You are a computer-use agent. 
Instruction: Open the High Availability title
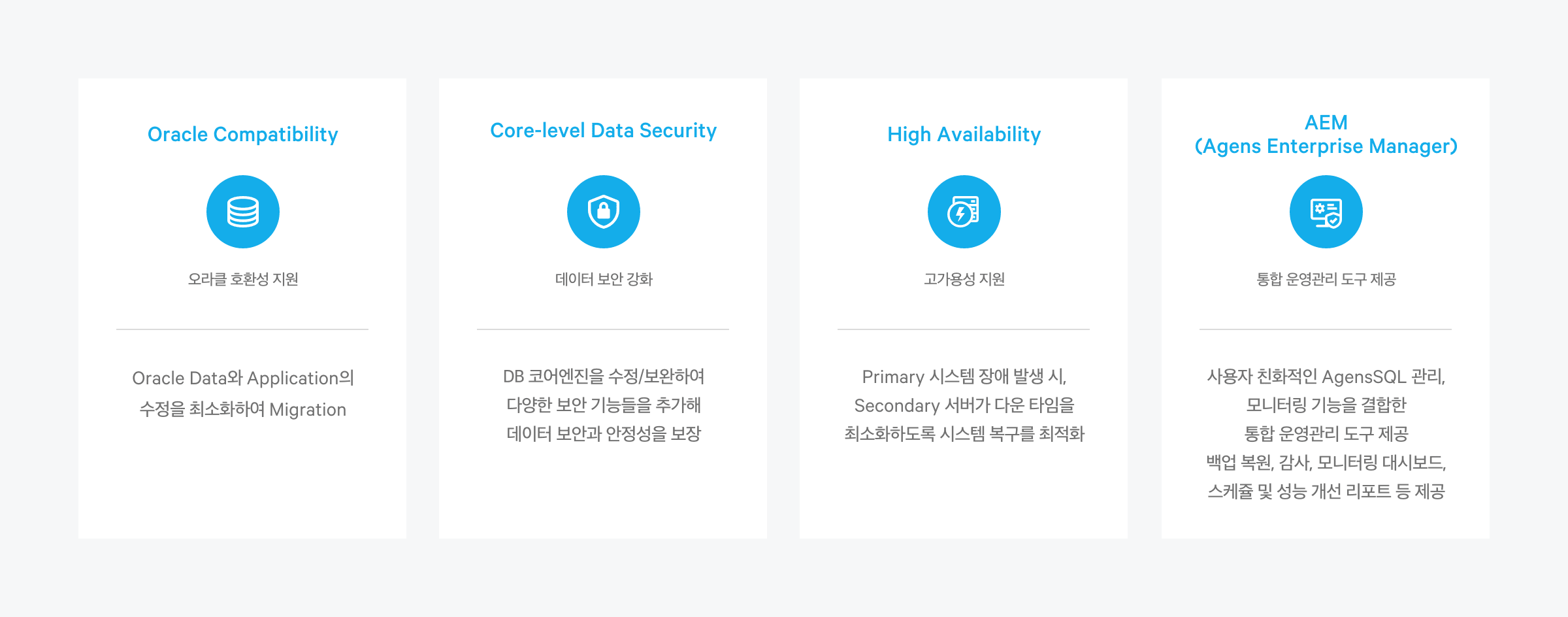pos(964,134)
